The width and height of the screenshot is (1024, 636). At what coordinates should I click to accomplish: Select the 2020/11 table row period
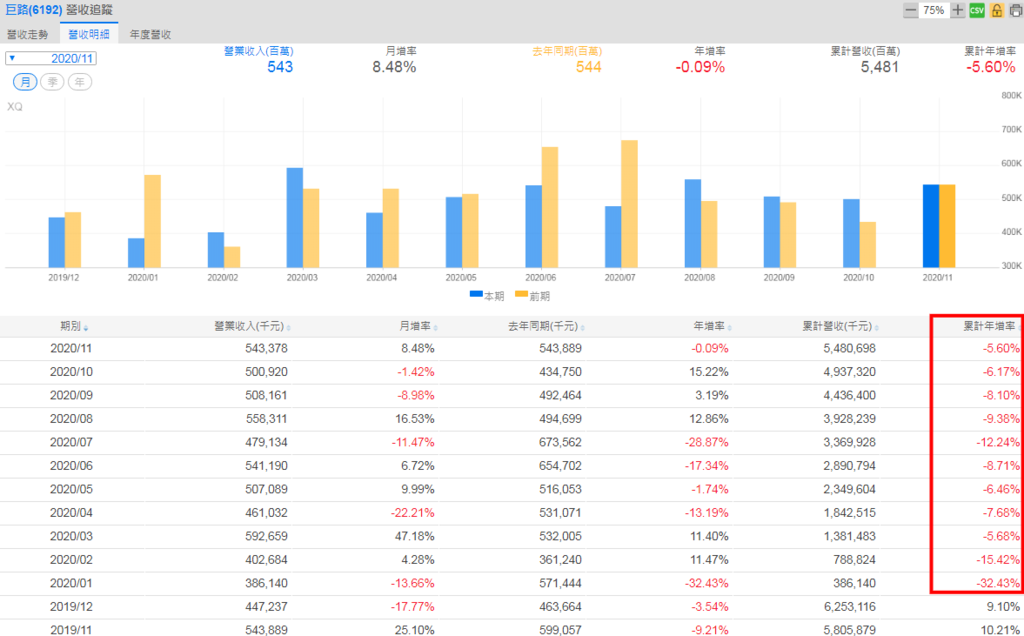click(71, 349)
